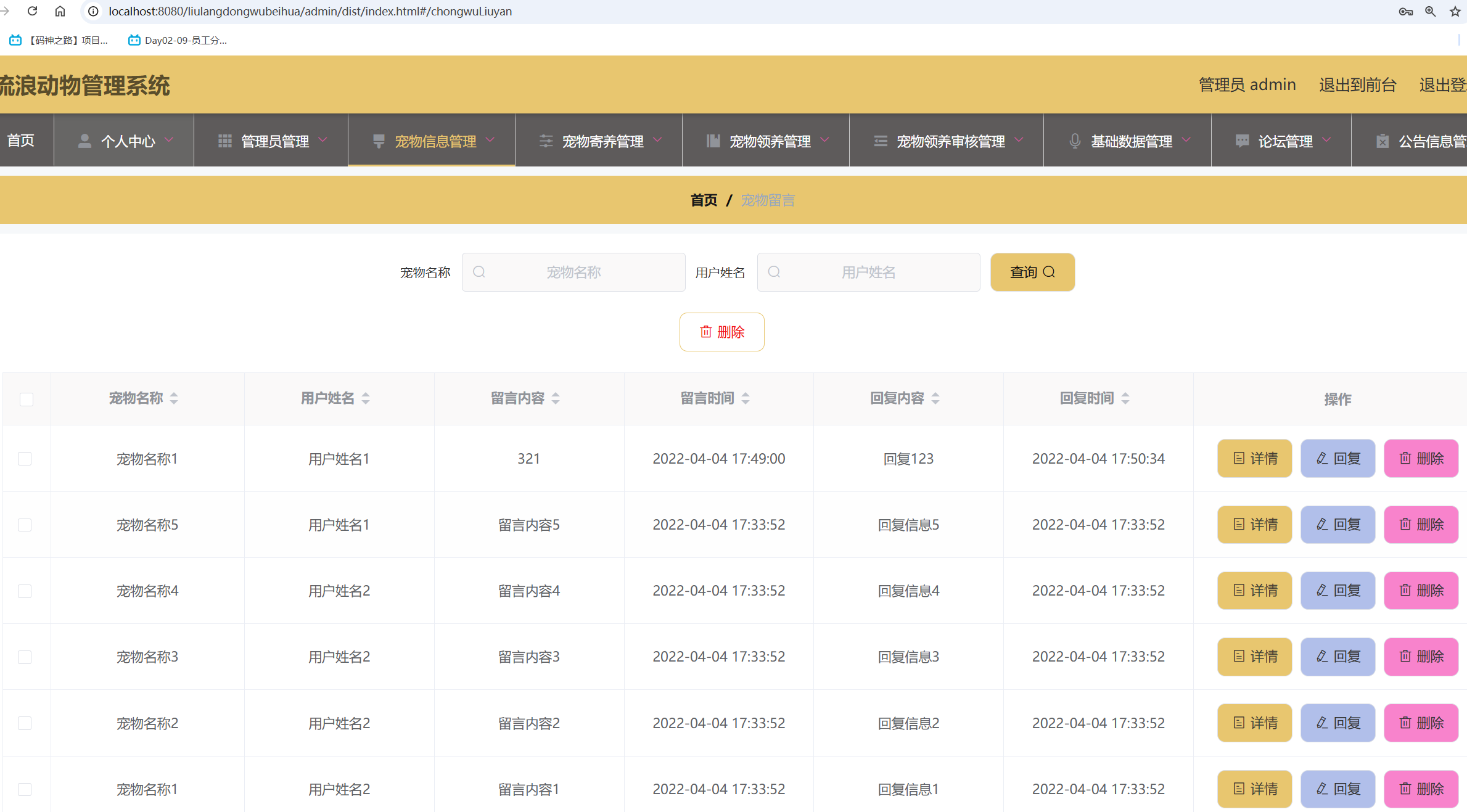Screen dimensions: 1467x812
Task: Open the 宠物领养管理 menu
Action: 766,141
